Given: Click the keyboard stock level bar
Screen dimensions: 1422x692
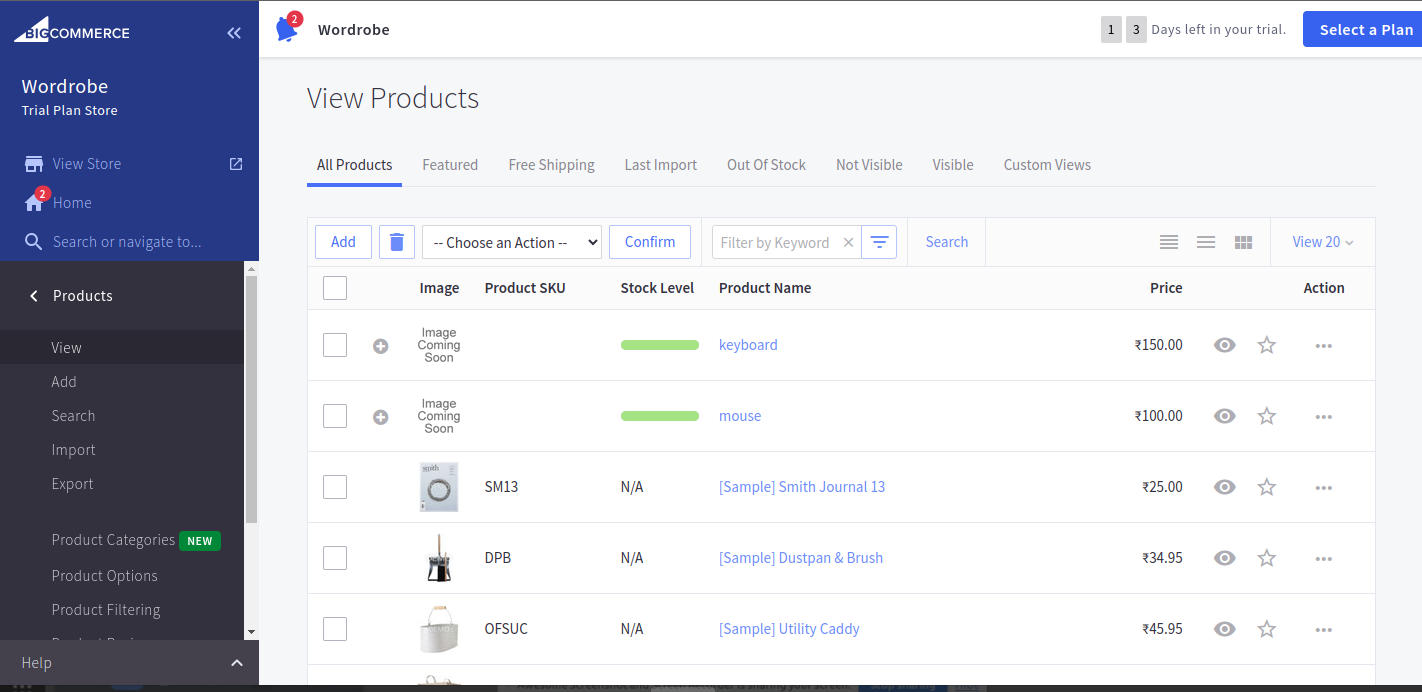Looking at the screenshot, I should point(660,345).
